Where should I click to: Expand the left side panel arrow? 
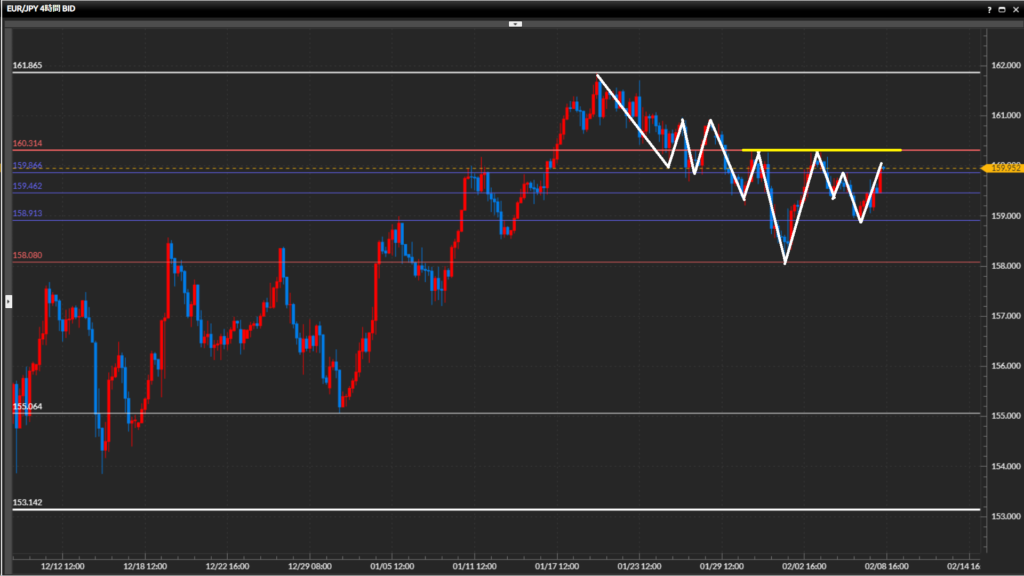(9, 300)
